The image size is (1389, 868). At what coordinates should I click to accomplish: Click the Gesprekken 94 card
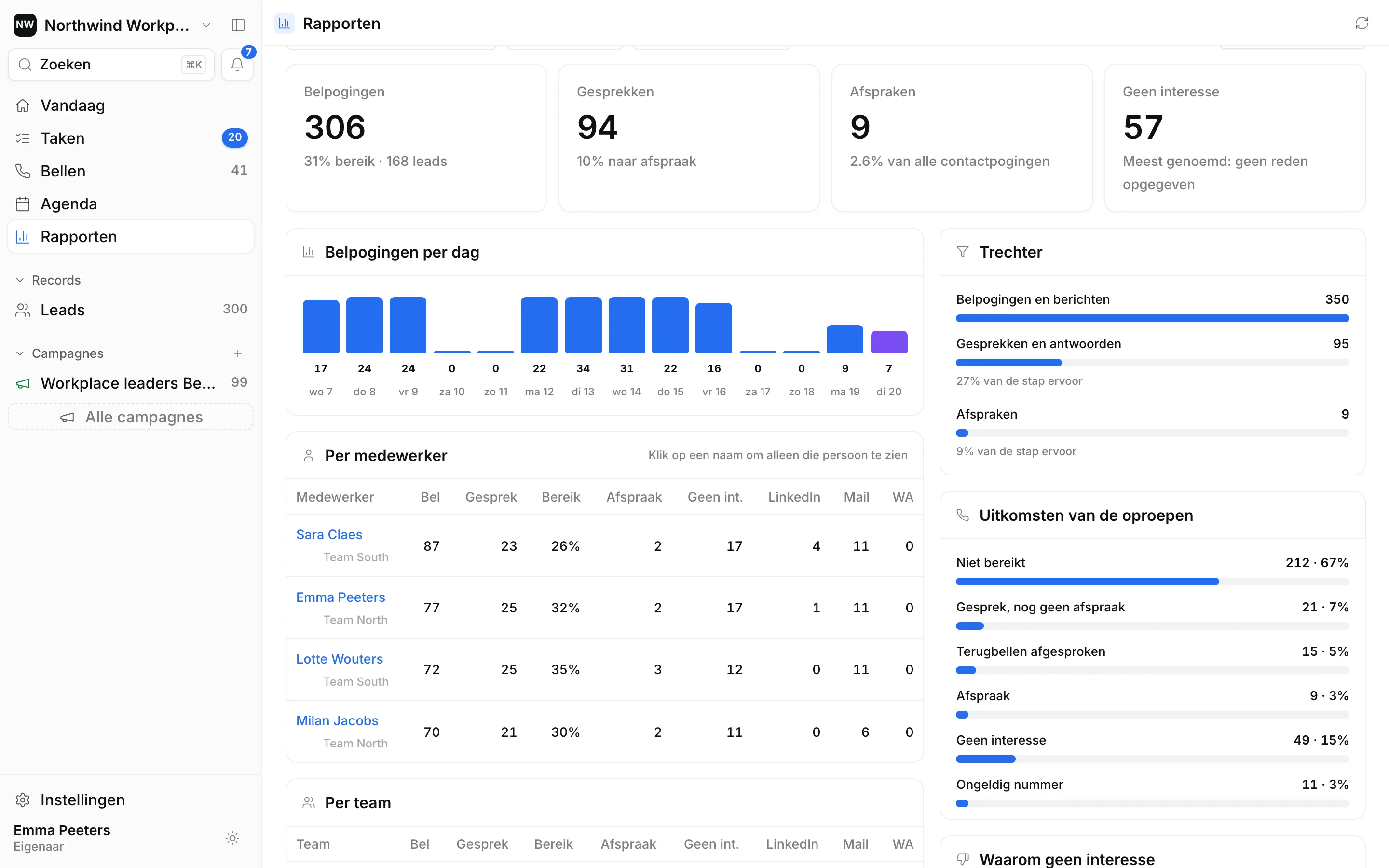point(689,138)
